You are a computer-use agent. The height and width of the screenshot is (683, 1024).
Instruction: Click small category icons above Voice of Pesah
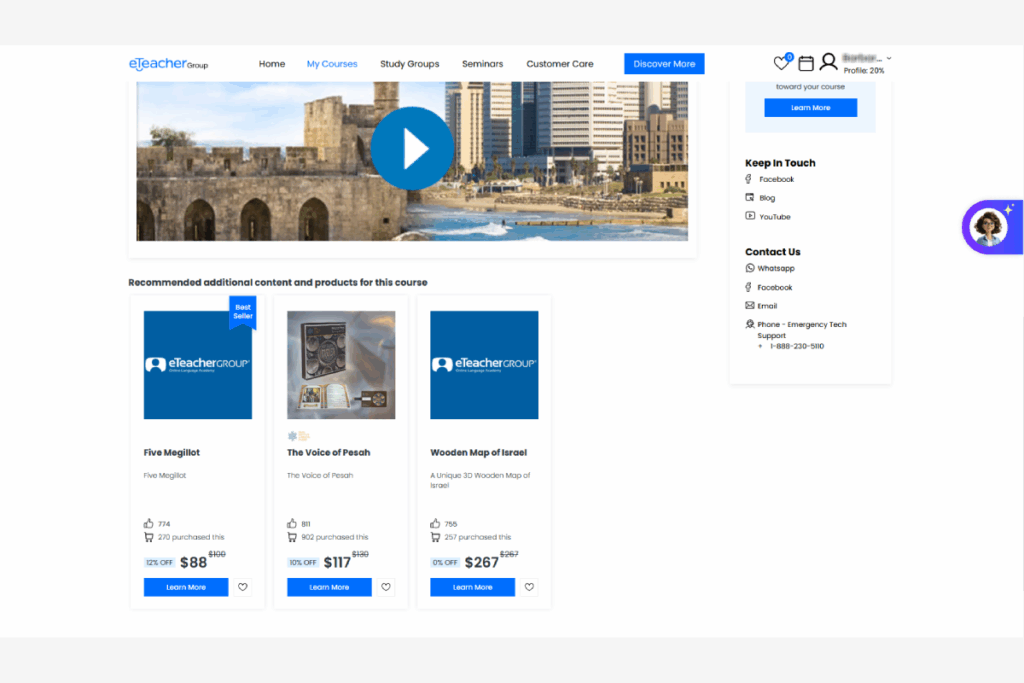(298, 436)
